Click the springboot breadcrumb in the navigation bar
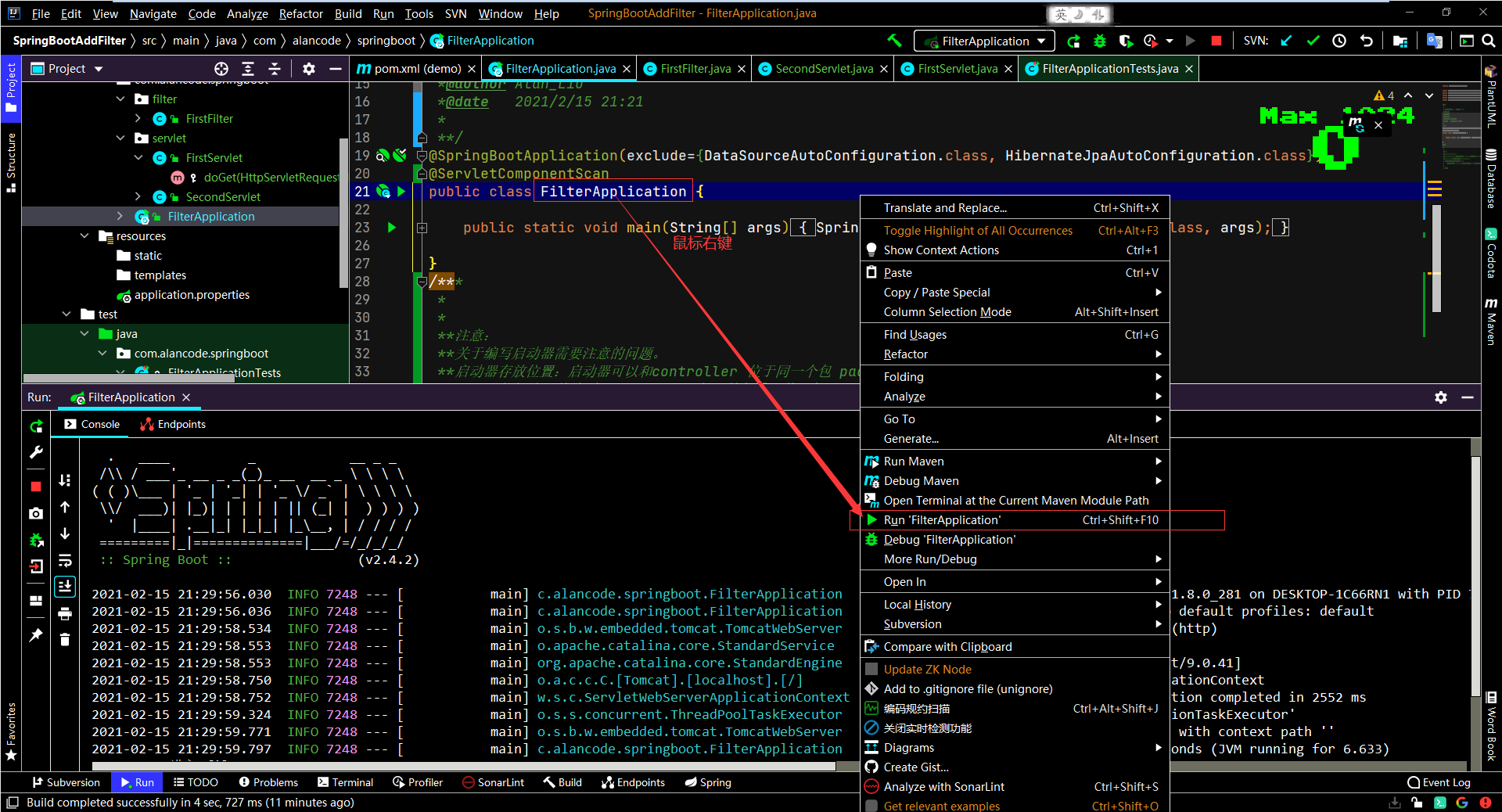The image size is (1502, 812). (x=386, y=41)
